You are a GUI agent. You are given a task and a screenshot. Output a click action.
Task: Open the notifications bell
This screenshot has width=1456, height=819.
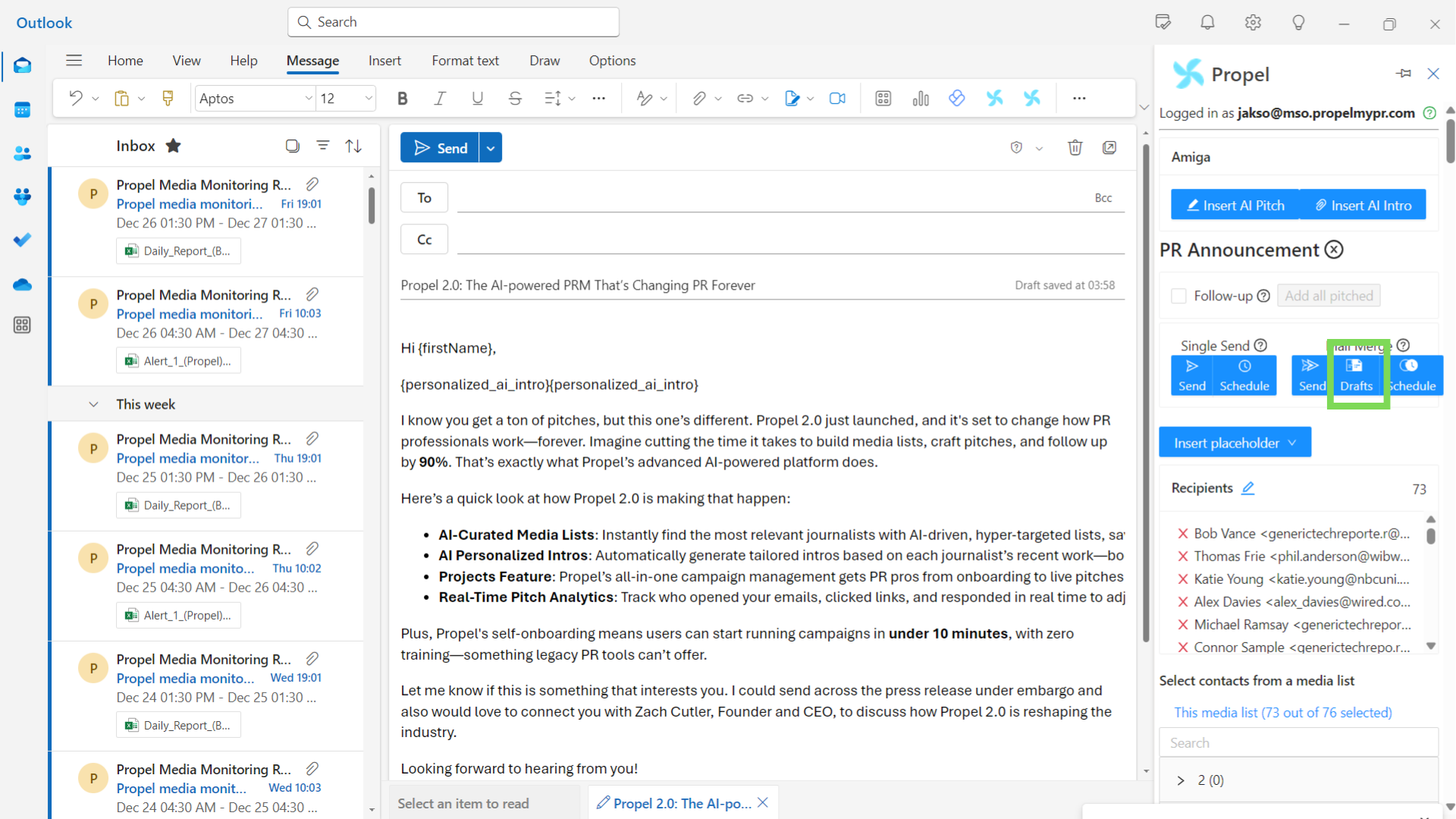1208,23
